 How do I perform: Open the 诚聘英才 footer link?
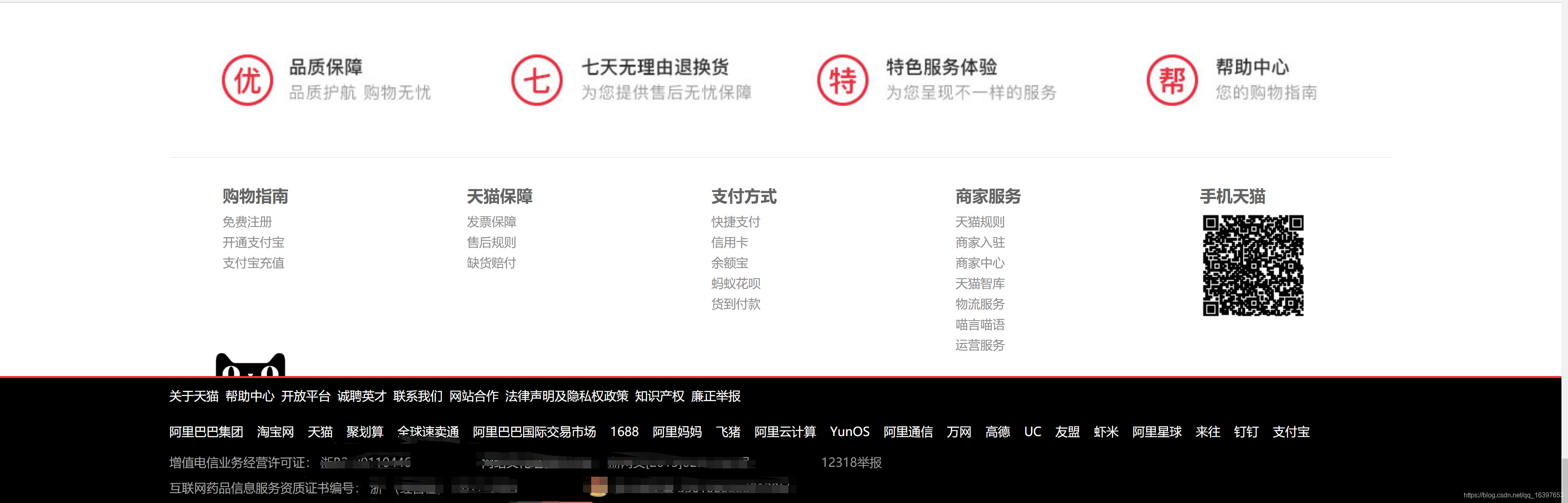[362, 397]
